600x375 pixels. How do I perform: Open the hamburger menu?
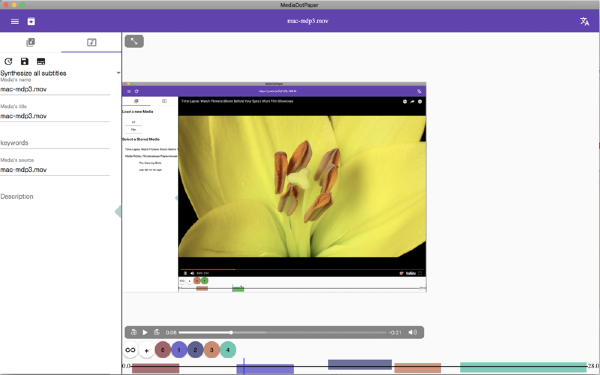coord(15,21)
